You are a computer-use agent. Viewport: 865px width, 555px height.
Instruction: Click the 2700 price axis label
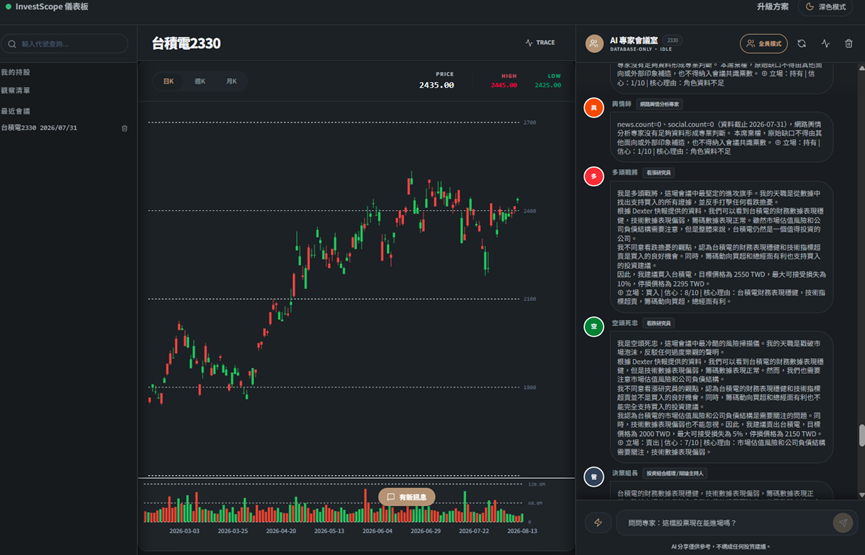pyautogui.click(x=530, y=122)
